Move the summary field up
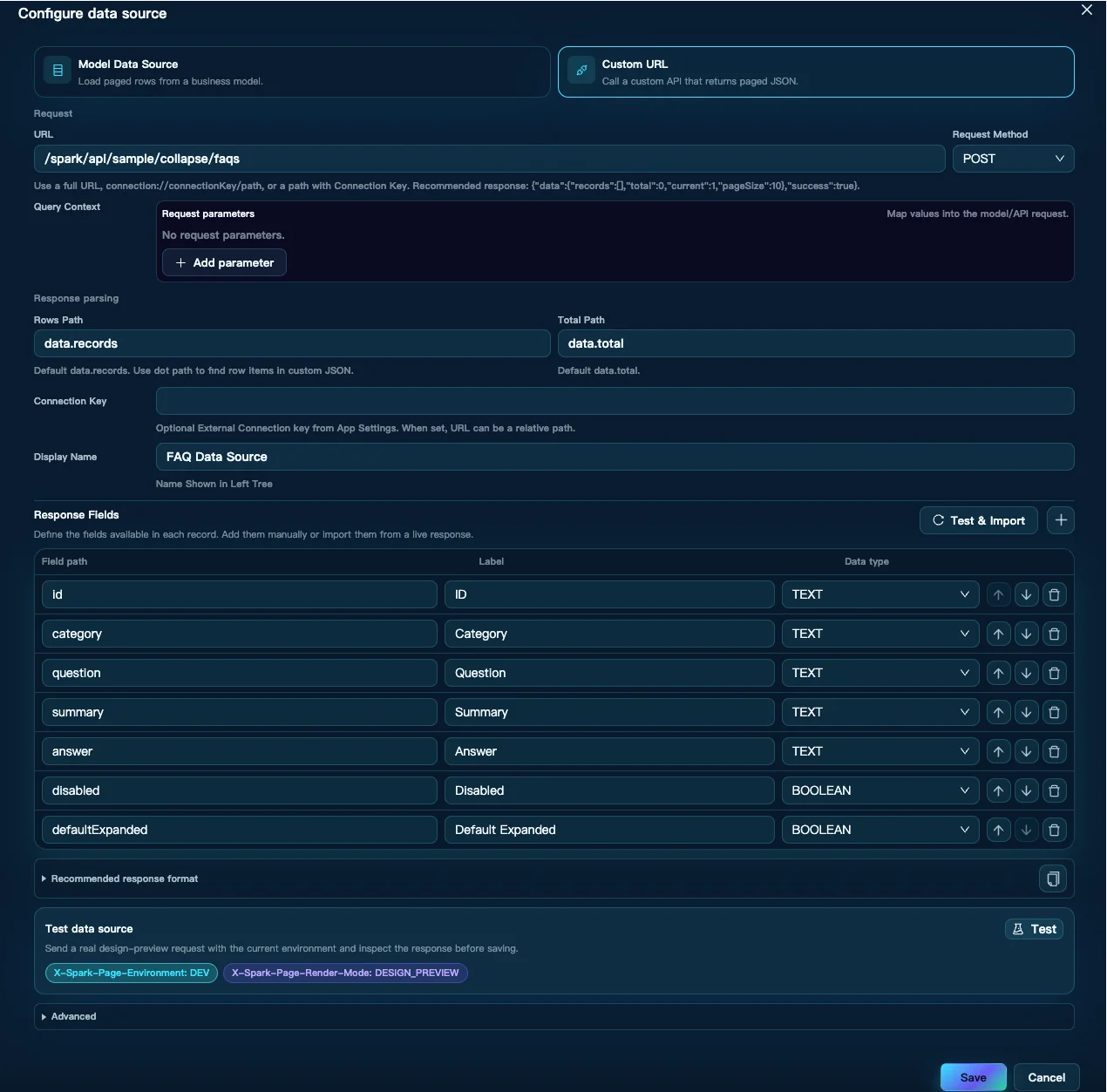 998,712
